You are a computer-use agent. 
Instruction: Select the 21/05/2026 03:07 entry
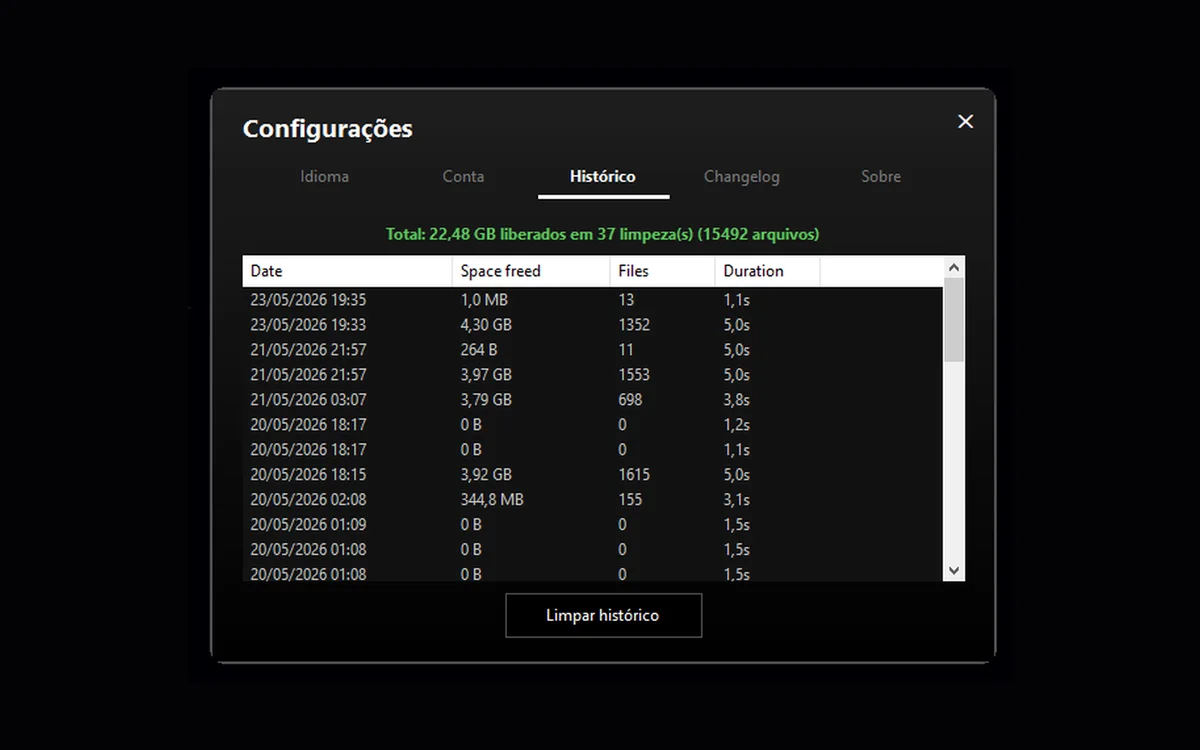click(593, 399)
